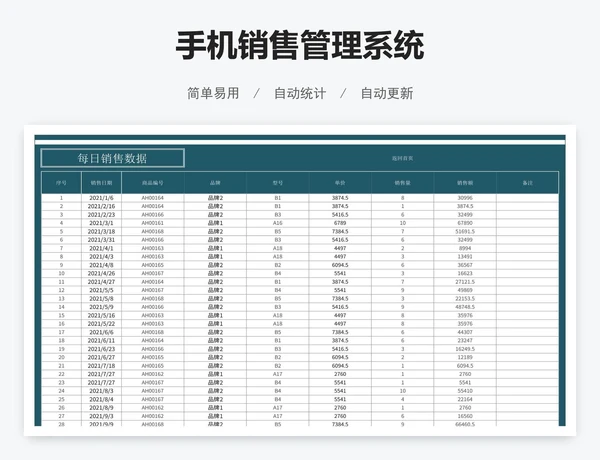Click the 序号 column header
The height and width of the screenshot is (460, 600).
tap(61, 183)
